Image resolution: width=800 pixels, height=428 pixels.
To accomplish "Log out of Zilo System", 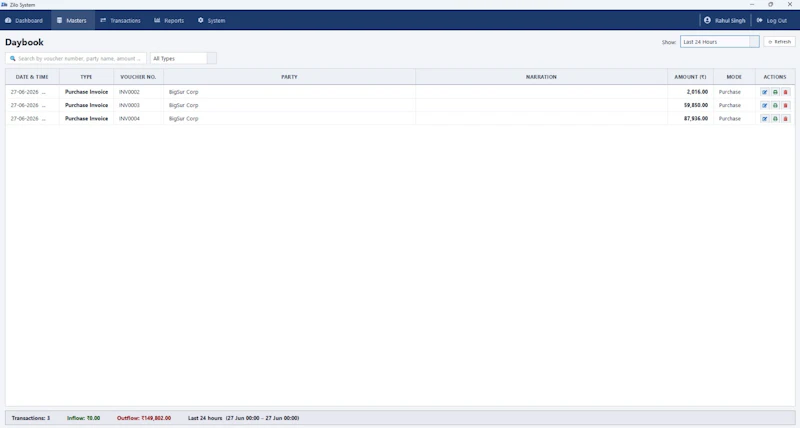I will click(772, 20).
